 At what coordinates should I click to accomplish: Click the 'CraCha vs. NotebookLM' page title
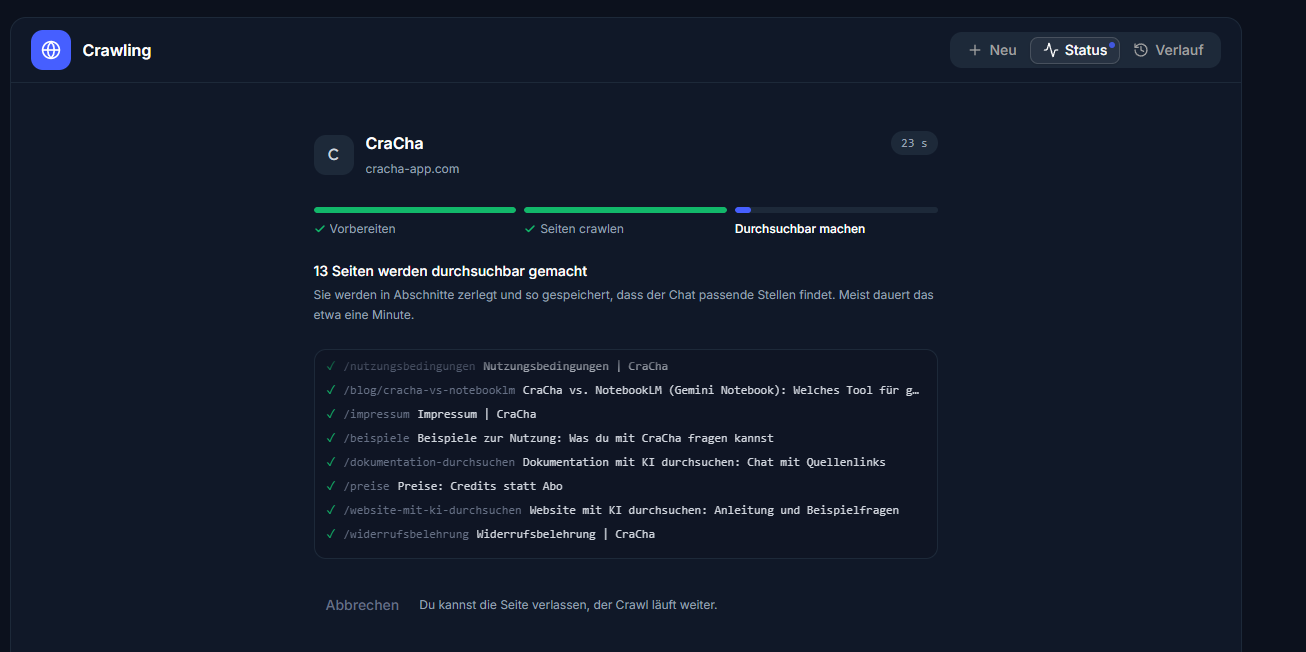coord(720,390)
